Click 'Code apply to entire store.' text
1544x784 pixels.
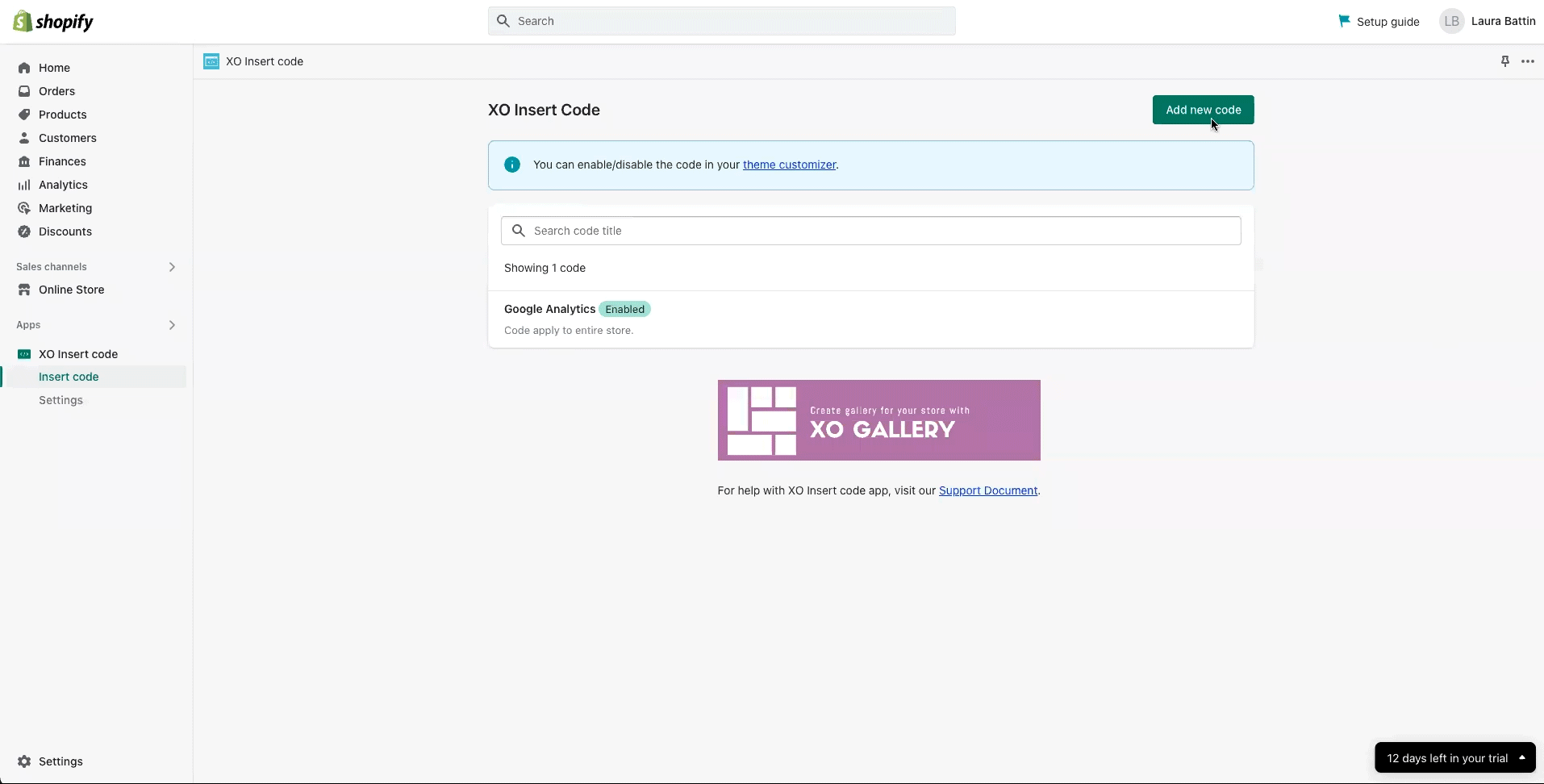569,331
